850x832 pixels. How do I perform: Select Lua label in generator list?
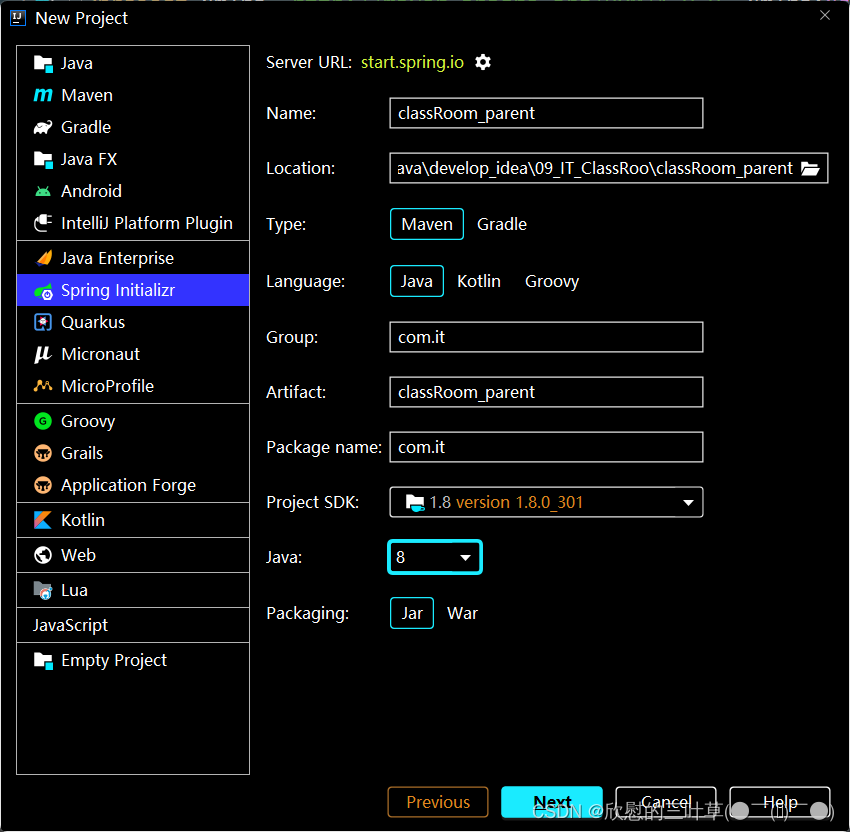[74, 590]
